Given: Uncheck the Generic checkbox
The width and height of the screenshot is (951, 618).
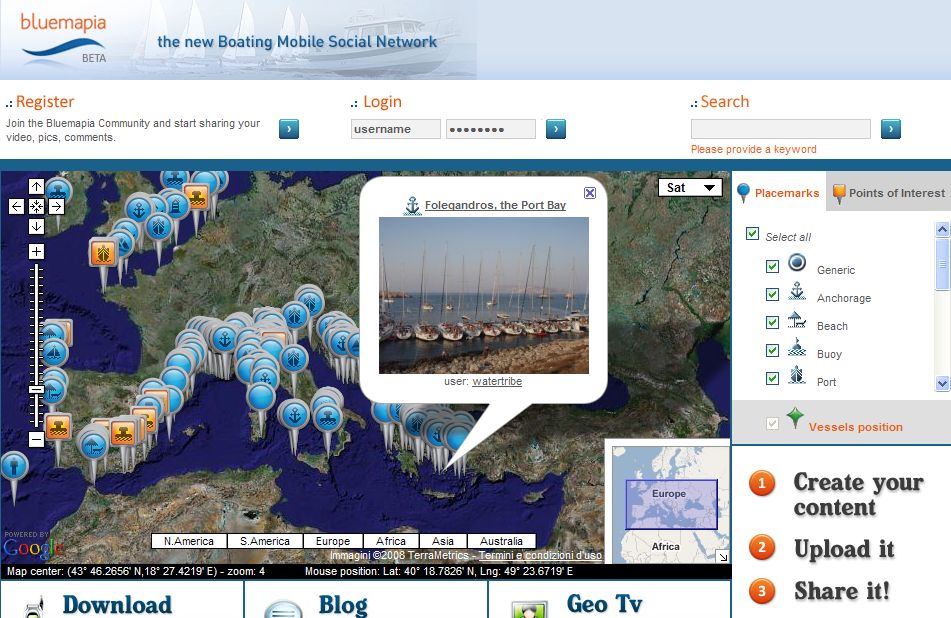Looking at the screenshot, I should [772, 266].
